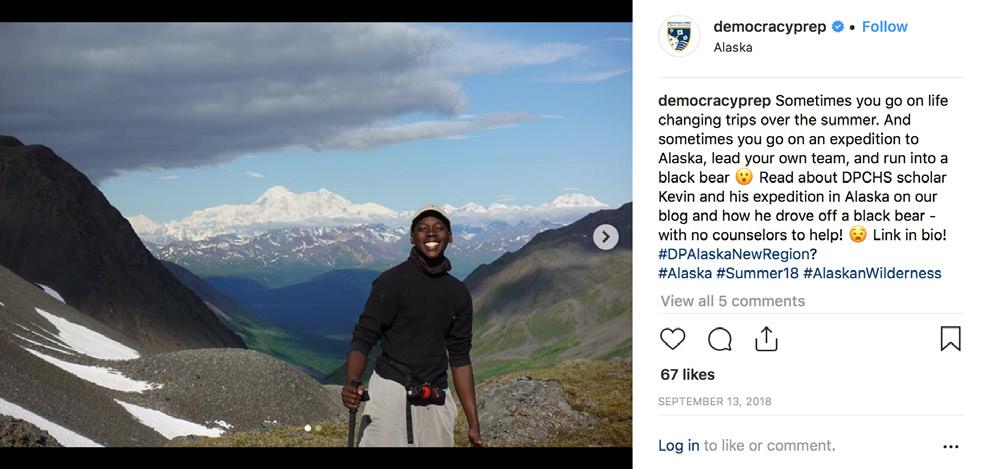
Task: Click the blue verified badge
Action: (x=837, y=27)
